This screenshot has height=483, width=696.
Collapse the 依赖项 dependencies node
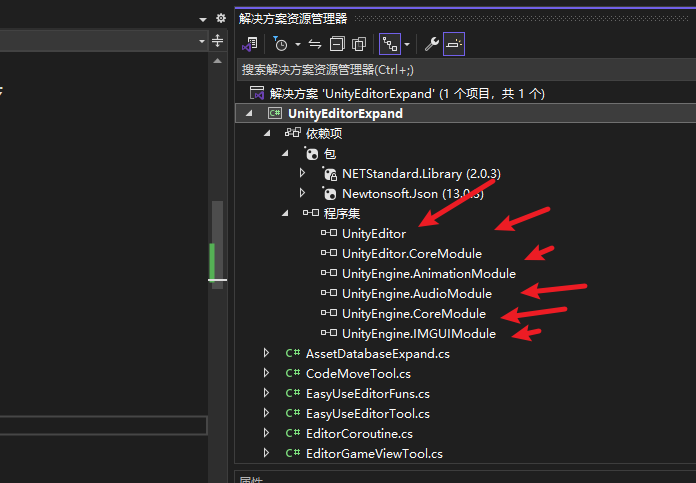pyautogui.click(x=267, y=133)
